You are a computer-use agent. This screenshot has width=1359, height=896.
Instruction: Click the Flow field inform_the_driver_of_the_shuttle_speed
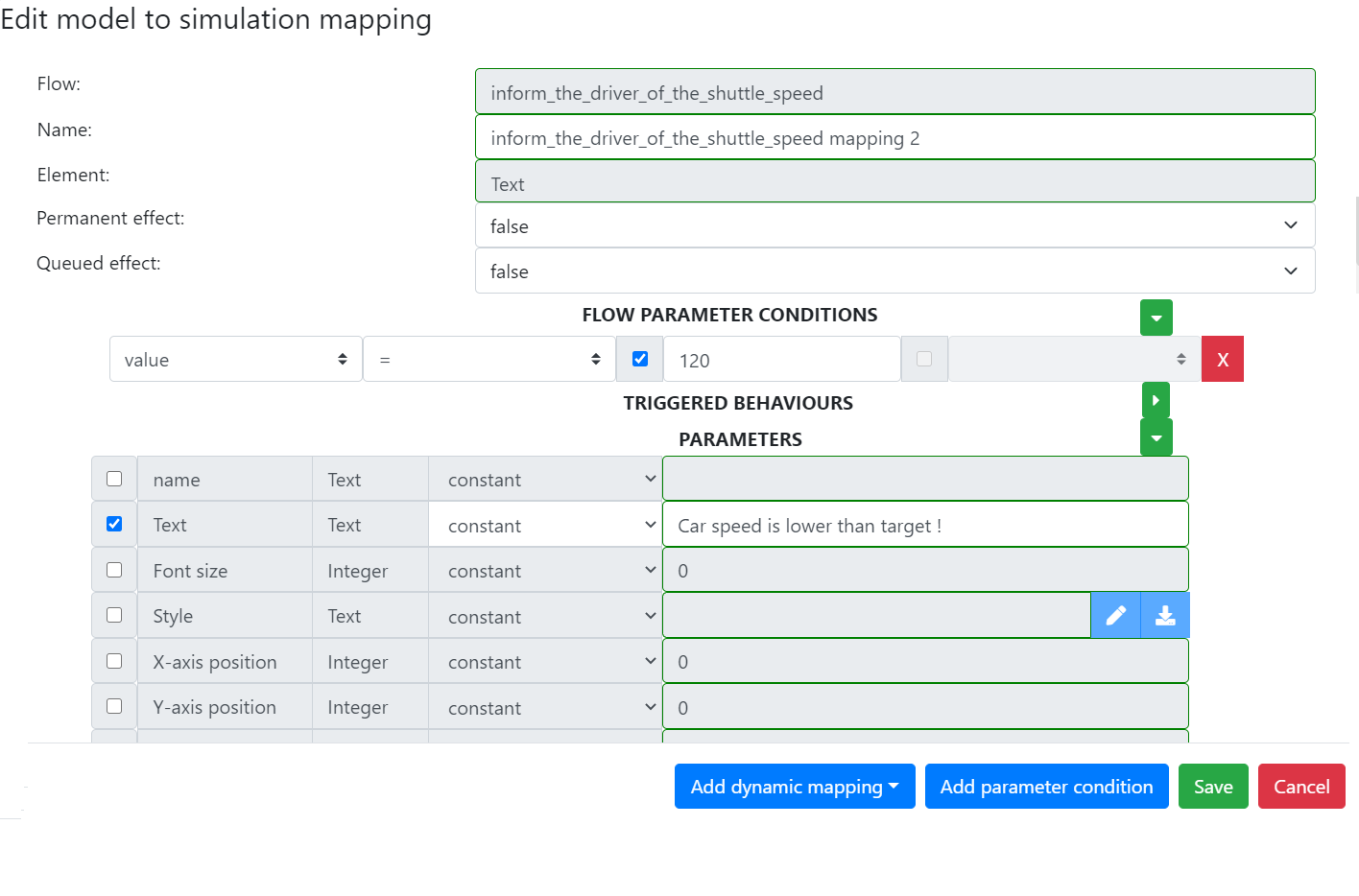(894, 91)
